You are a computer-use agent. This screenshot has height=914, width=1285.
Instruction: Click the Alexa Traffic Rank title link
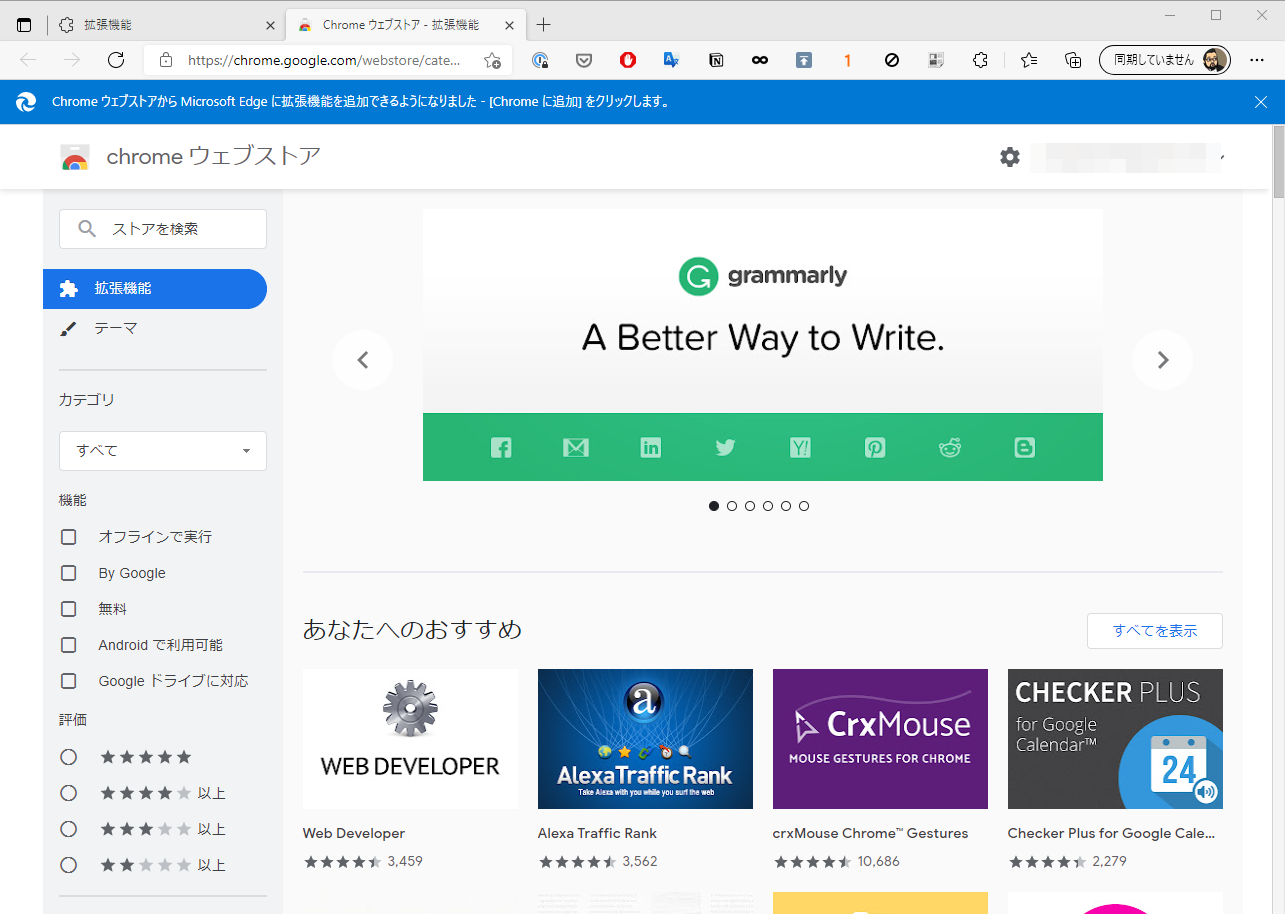click(597, 833)
